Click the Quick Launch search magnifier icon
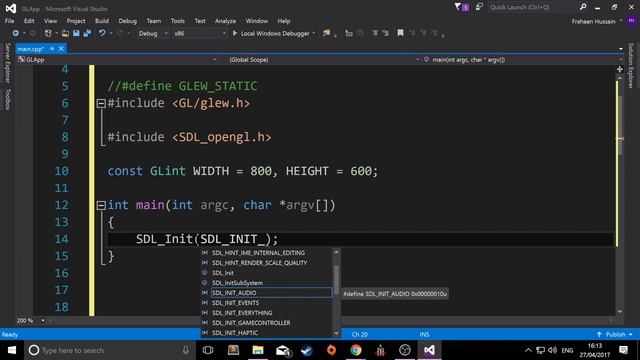Image resolution: width=640 pixels, height=360 pixels. tap(583, 7)
